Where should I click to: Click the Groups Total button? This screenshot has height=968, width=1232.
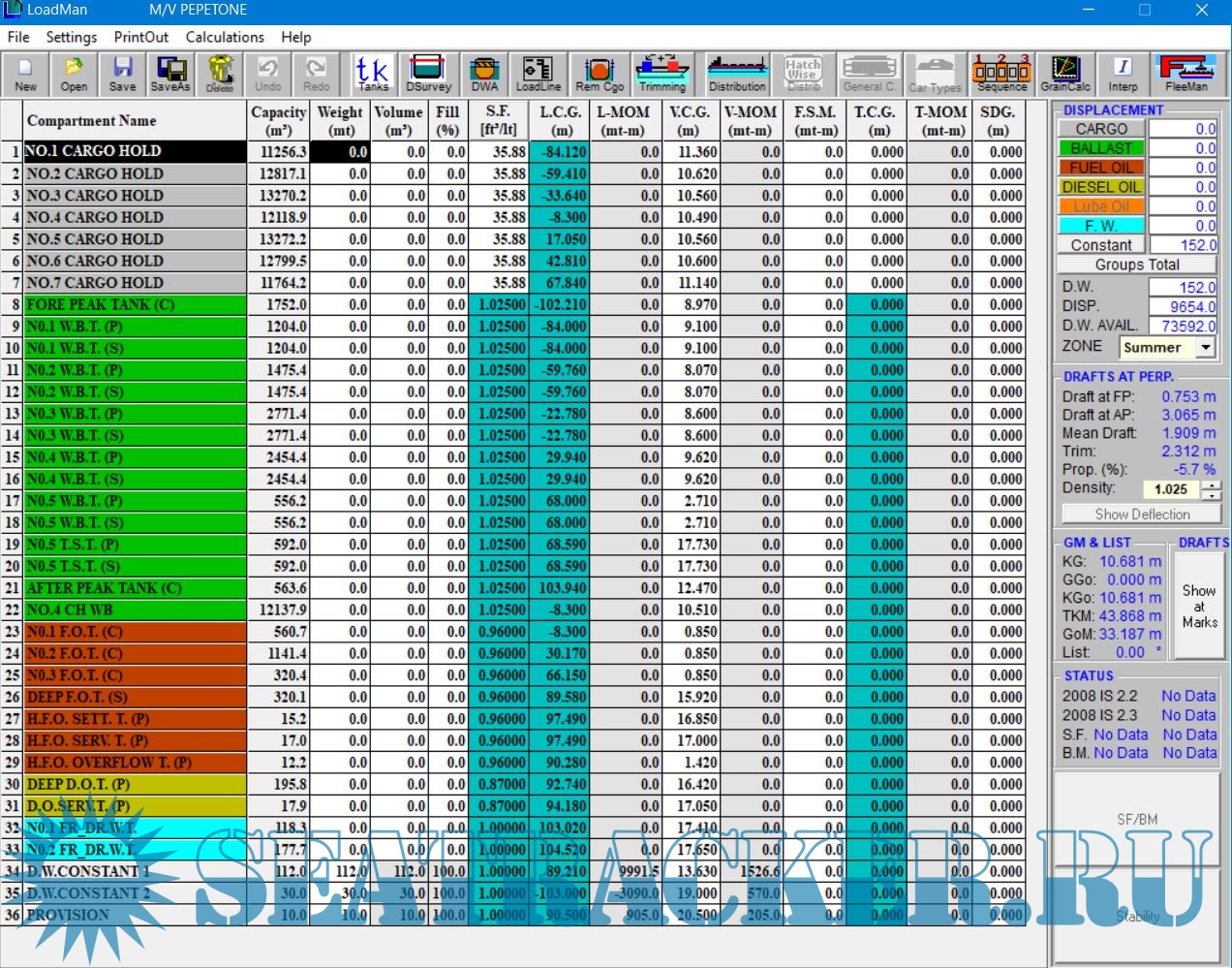coord(1137,265)
